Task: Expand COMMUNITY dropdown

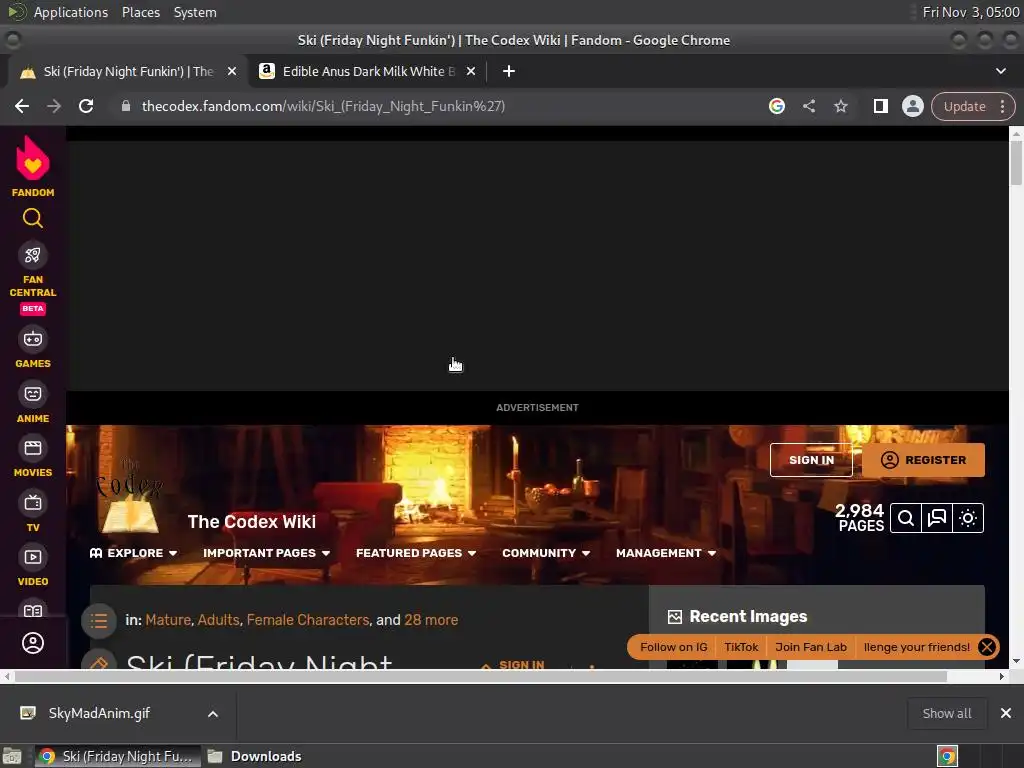Action: (546, 553)
